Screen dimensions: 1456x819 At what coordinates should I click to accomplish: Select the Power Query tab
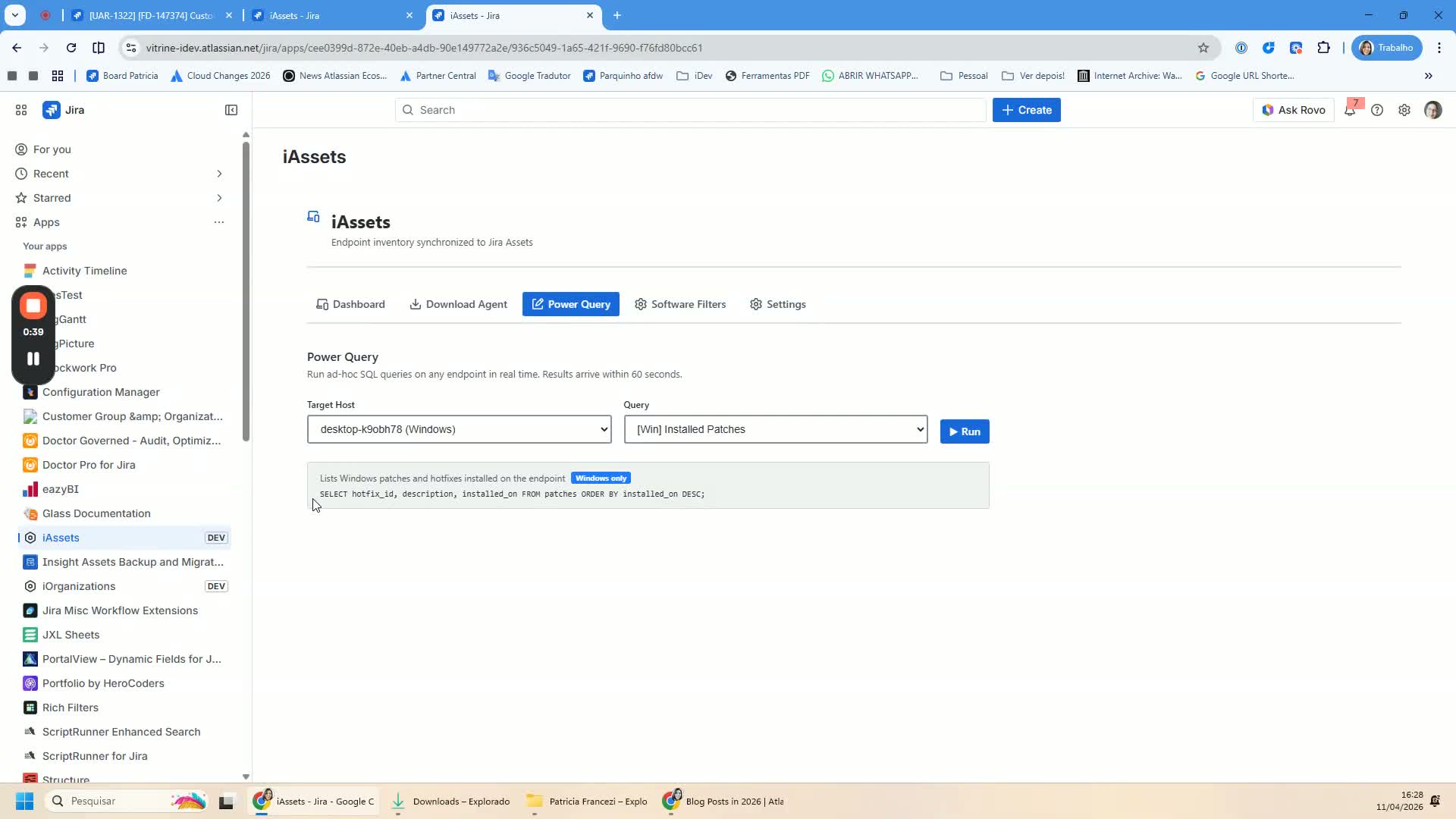pos(570,304)
